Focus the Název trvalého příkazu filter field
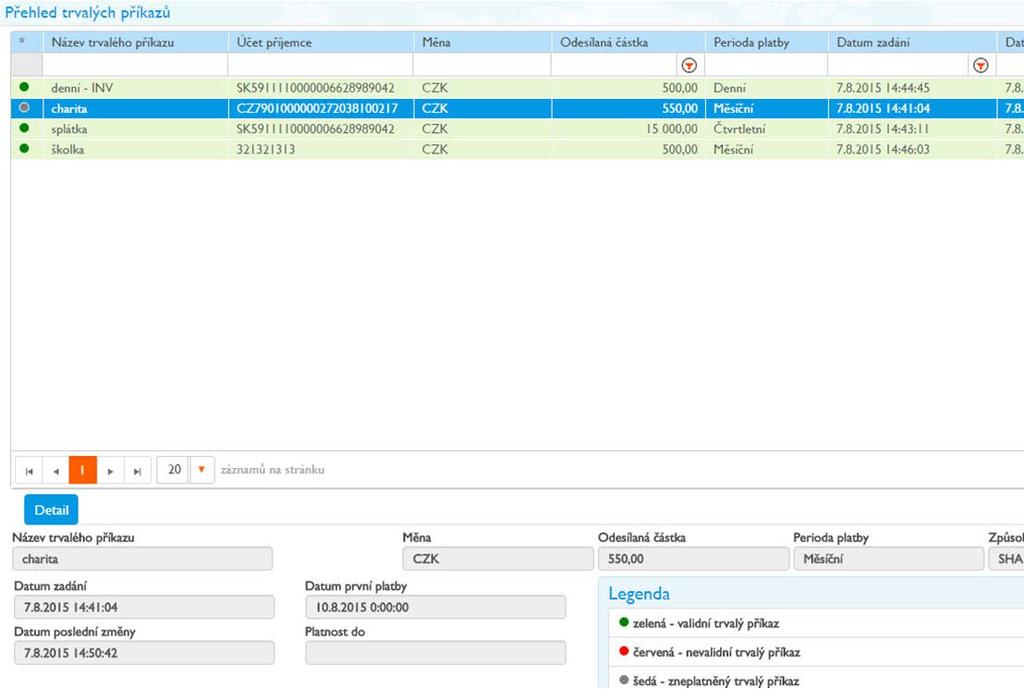1024x689 pixels. (x=135, y=65)
